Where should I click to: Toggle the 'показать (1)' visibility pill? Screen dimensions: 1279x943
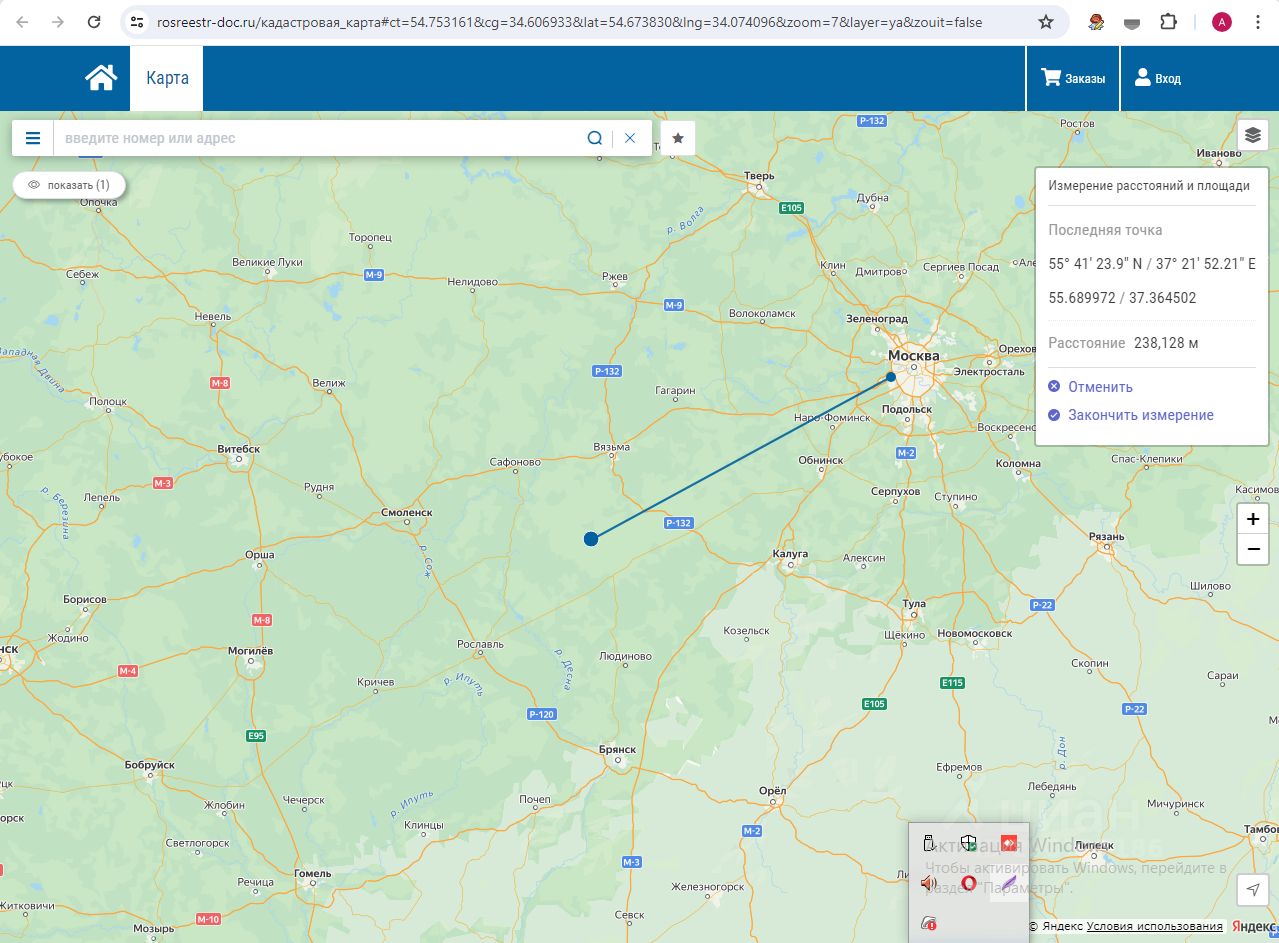(69, 185)
